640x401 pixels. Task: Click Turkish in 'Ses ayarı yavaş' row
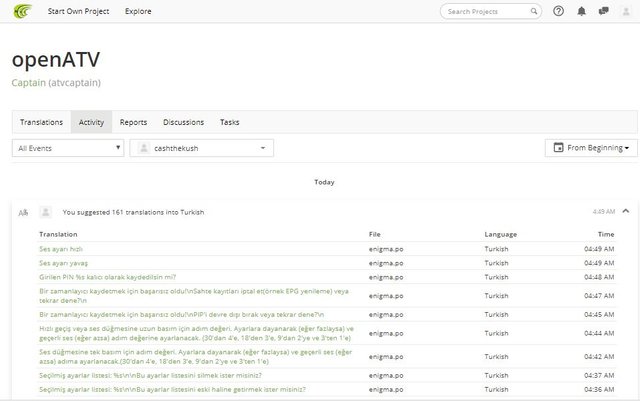(x=496, y=263)
